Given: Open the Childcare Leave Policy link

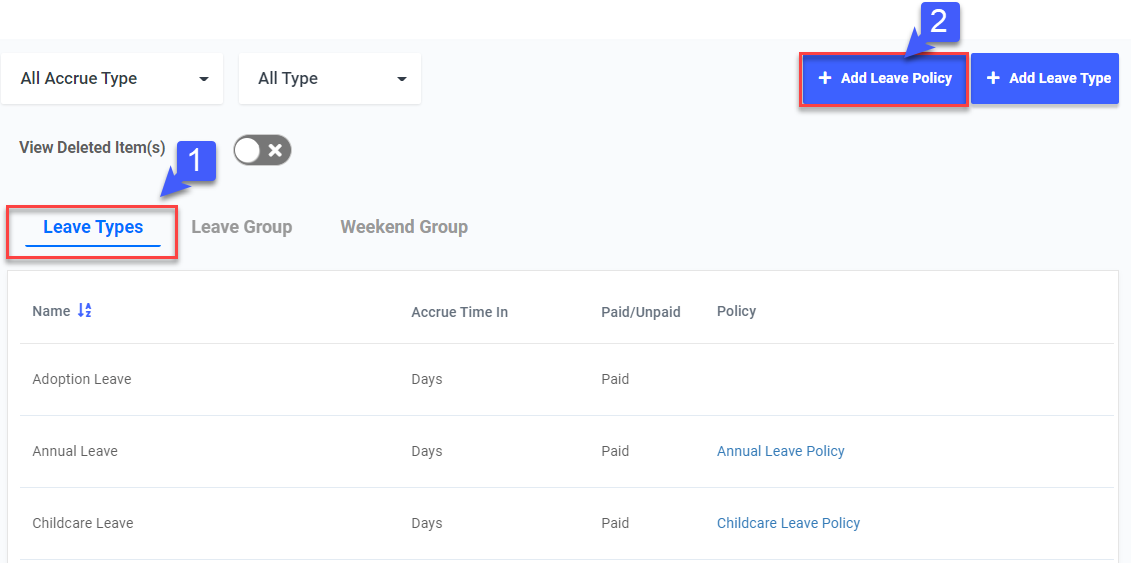Looking at the screenshot, I should (x=788, y=523).
